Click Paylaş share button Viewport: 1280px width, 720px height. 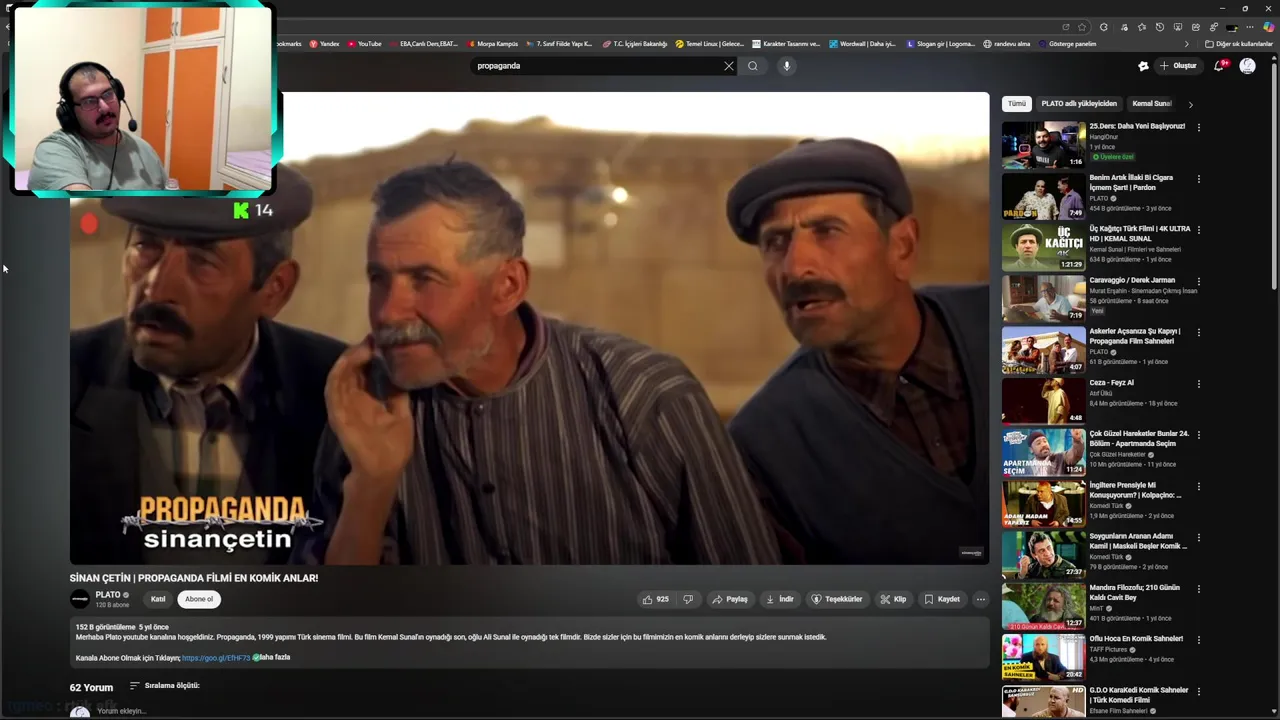[x=730, y=599]
